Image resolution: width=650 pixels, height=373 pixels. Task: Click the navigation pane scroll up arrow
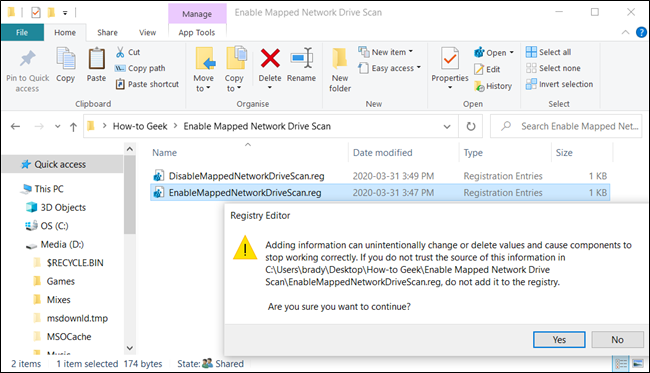pos(130,149)
